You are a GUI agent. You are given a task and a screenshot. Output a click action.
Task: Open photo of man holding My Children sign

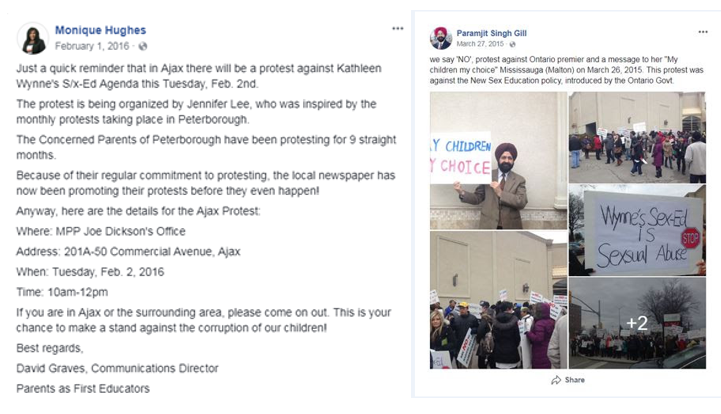[498, 161]
